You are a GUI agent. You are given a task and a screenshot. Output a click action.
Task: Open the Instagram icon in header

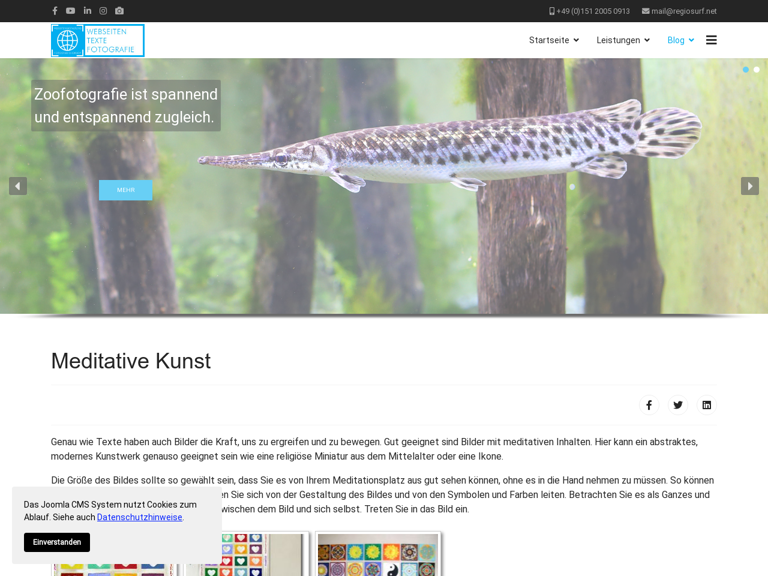click(x=103, y=11)
